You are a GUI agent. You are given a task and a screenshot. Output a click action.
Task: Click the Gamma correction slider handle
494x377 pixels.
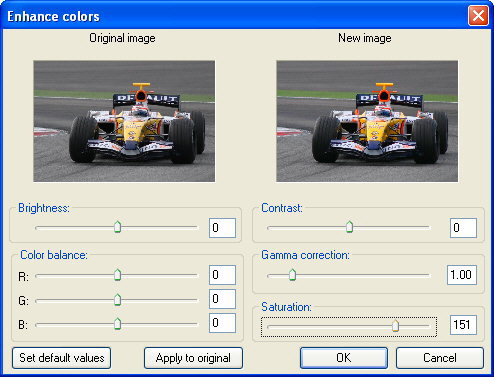click(x=292, y=275)
